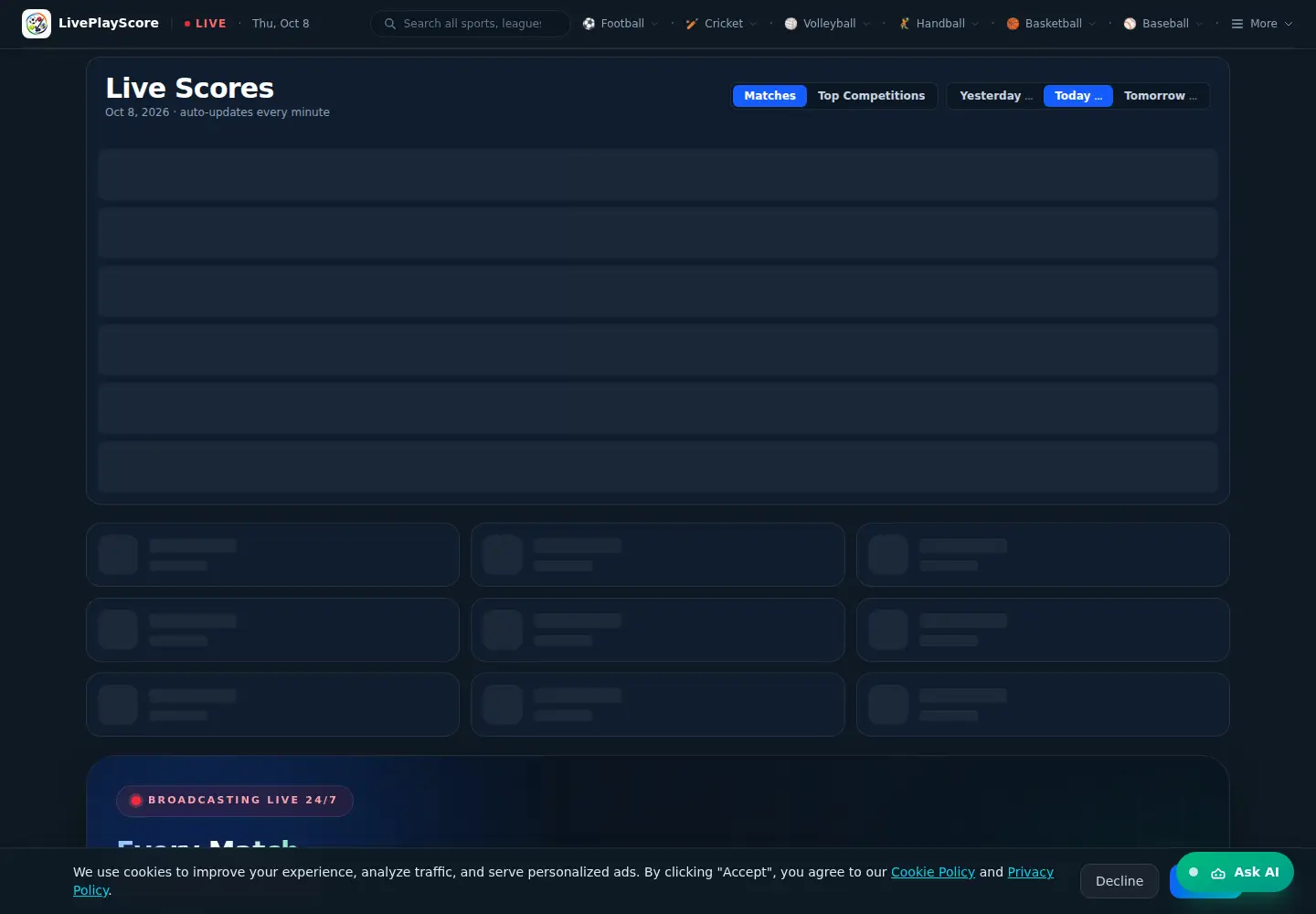The width and height of the screenshot is (1316, 914).
Task: Click the More hamburger icon
Action: 1237,24
